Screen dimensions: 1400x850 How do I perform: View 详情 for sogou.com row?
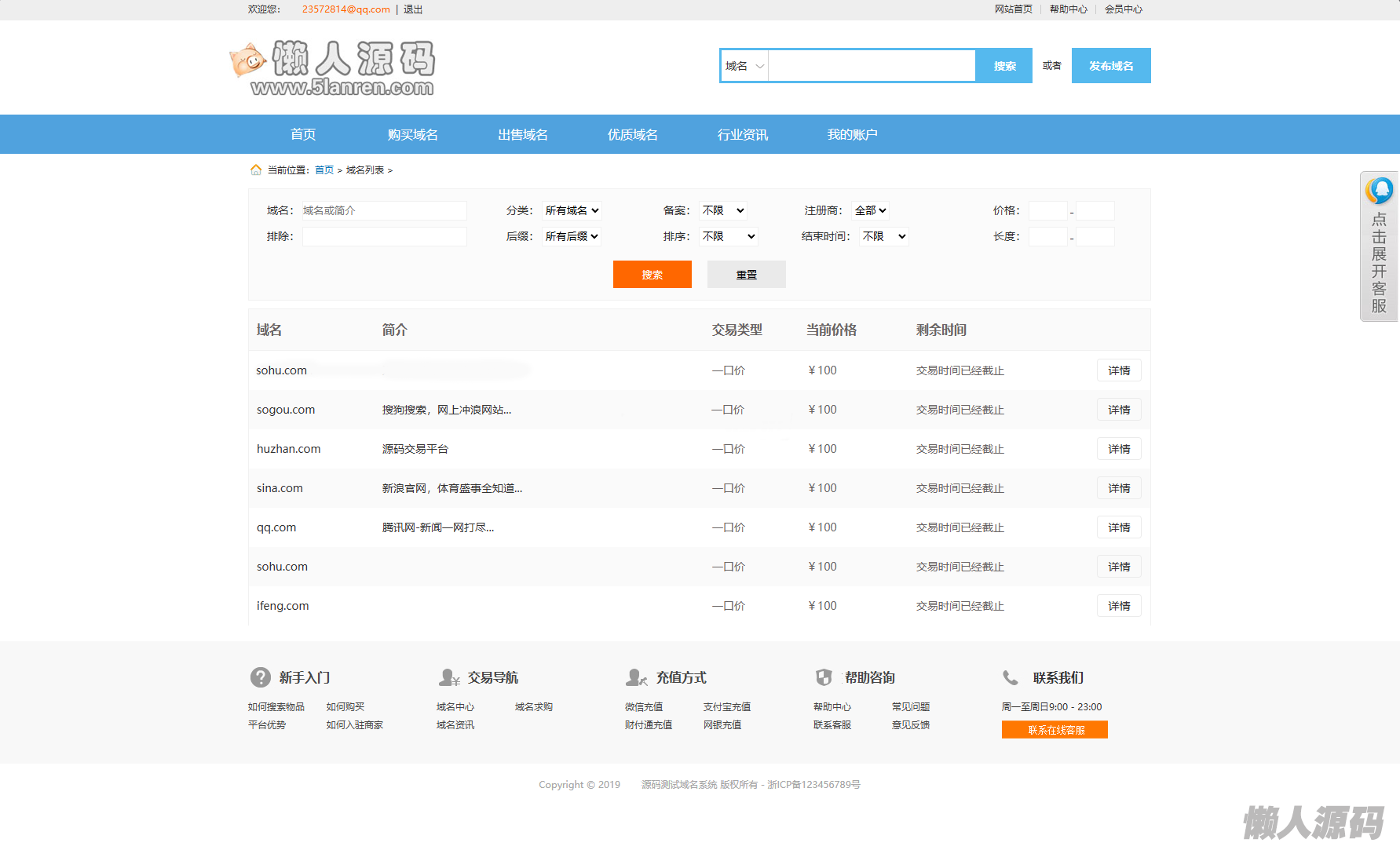click(1118, 410)
